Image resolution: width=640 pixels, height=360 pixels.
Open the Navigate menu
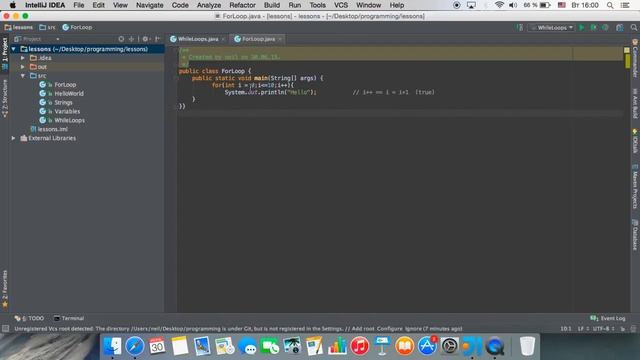[149, 5]
